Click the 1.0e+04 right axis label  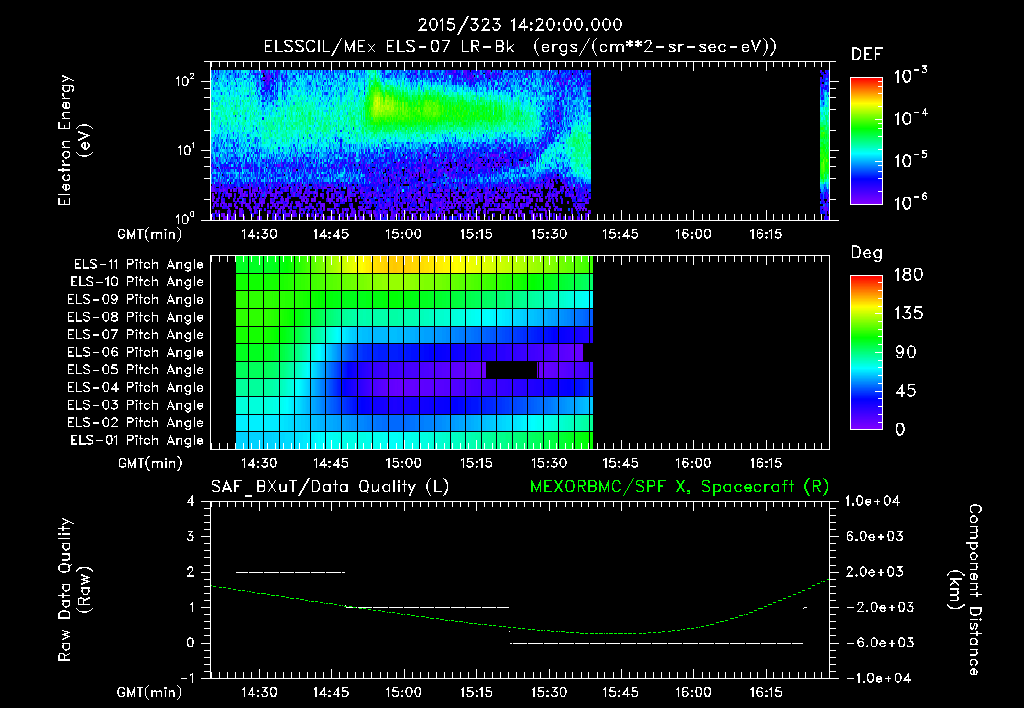[x=872, y=501]
